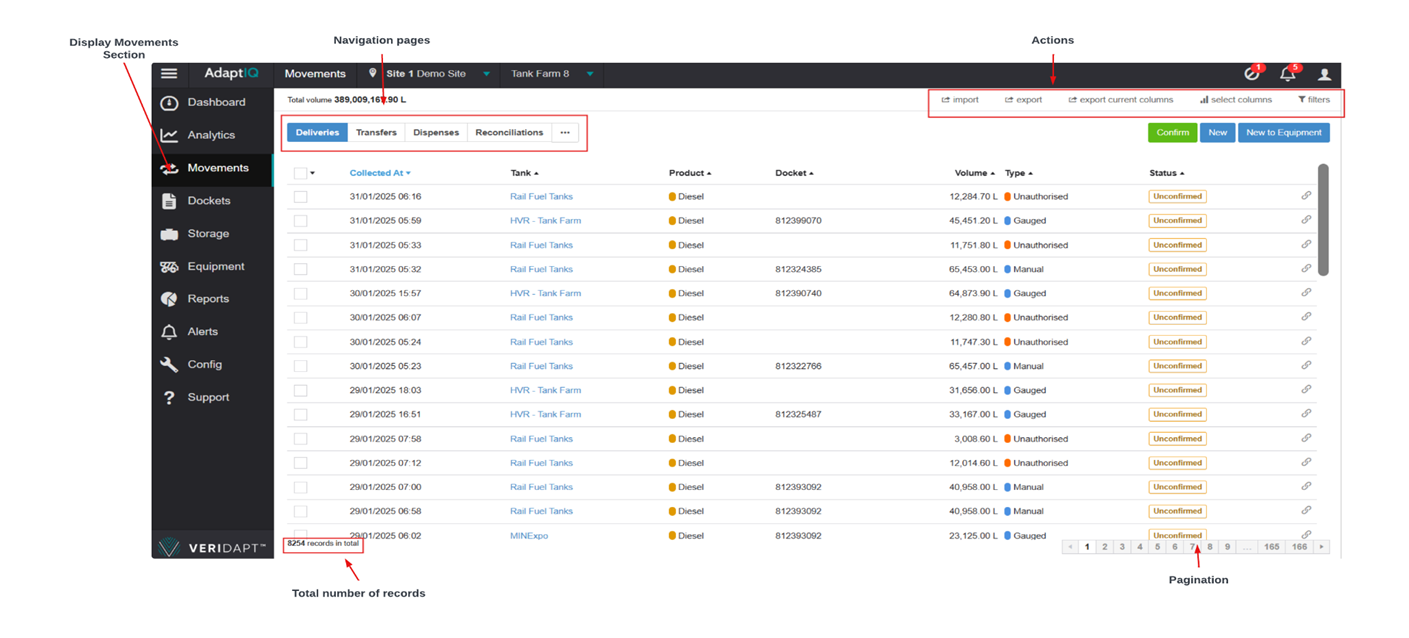
Task: Click the New to Equipment button
Action: pyautogui.click(x=1283, y=133)
